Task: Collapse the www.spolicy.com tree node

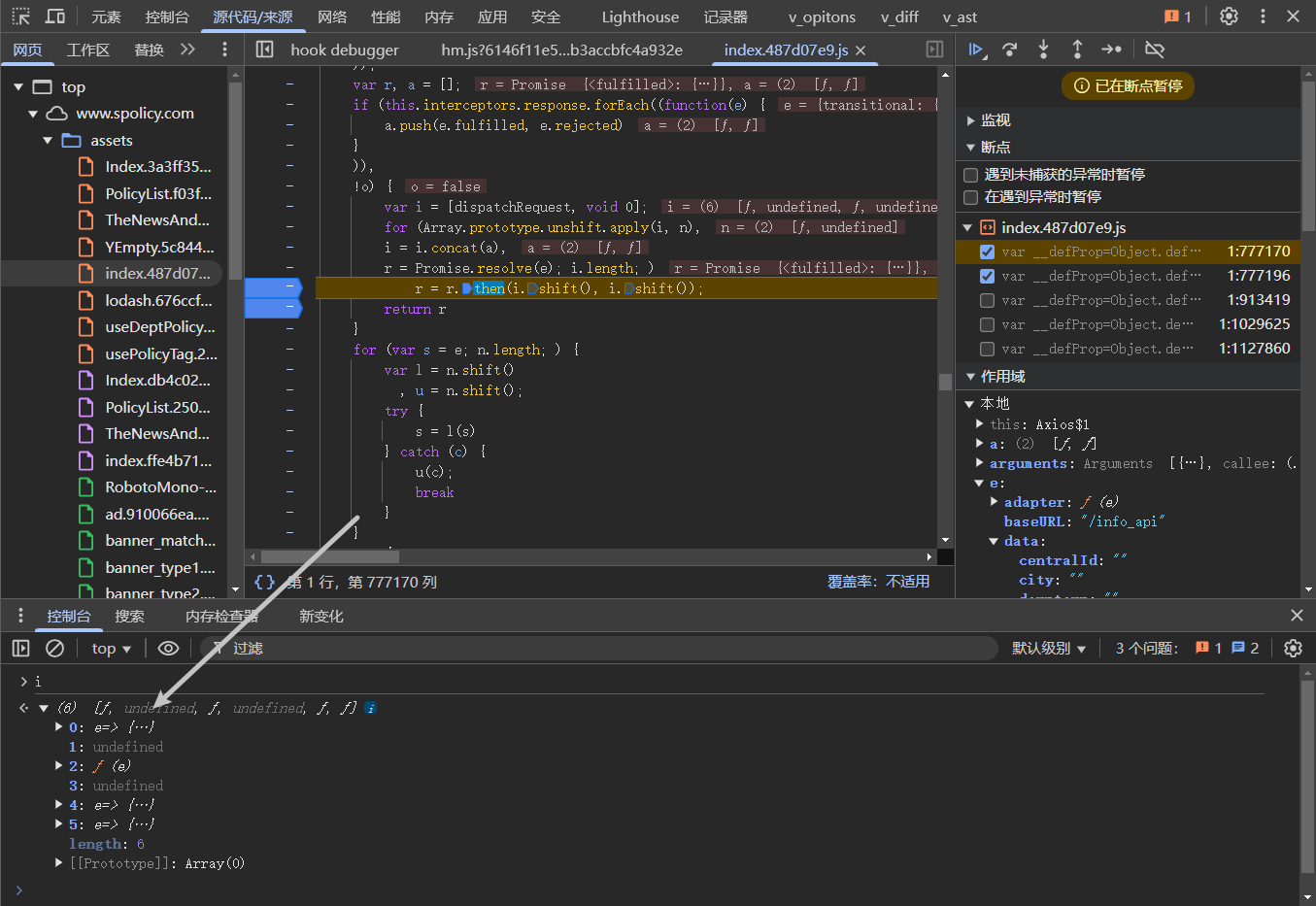Action: [x=33, y=114]
